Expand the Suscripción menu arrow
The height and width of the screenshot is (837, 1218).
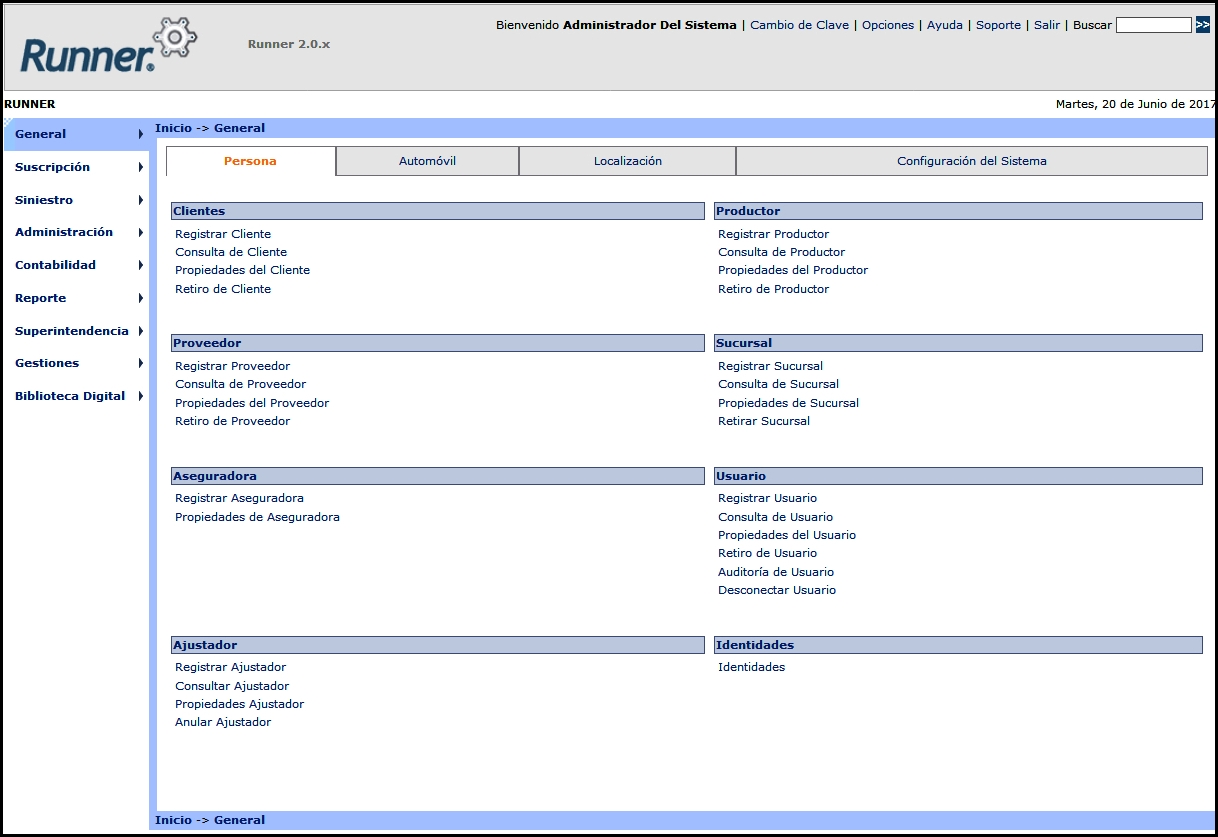141,167
